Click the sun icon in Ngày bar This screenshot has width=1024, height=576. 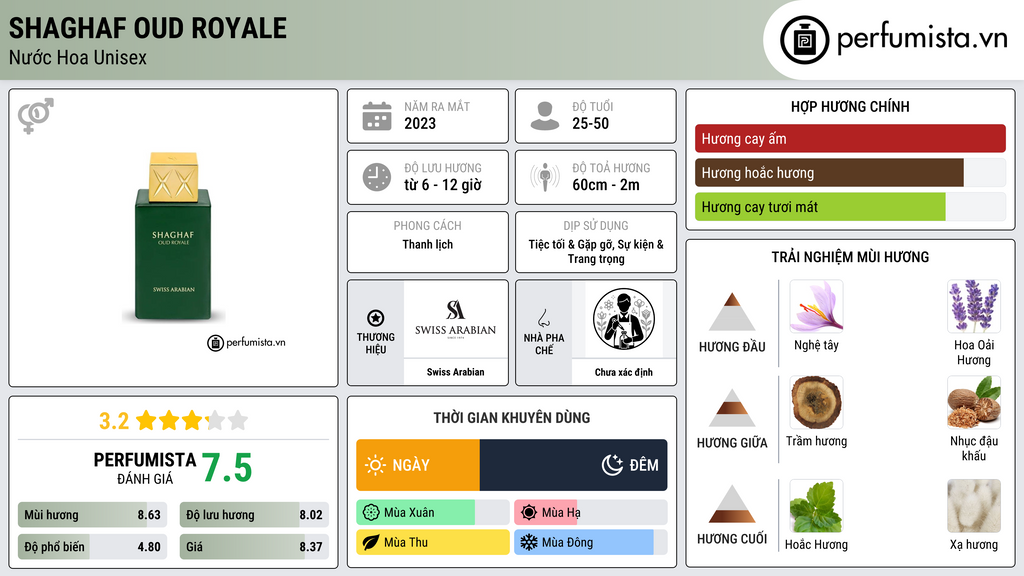pyautogui.click(x=376, y=465)
